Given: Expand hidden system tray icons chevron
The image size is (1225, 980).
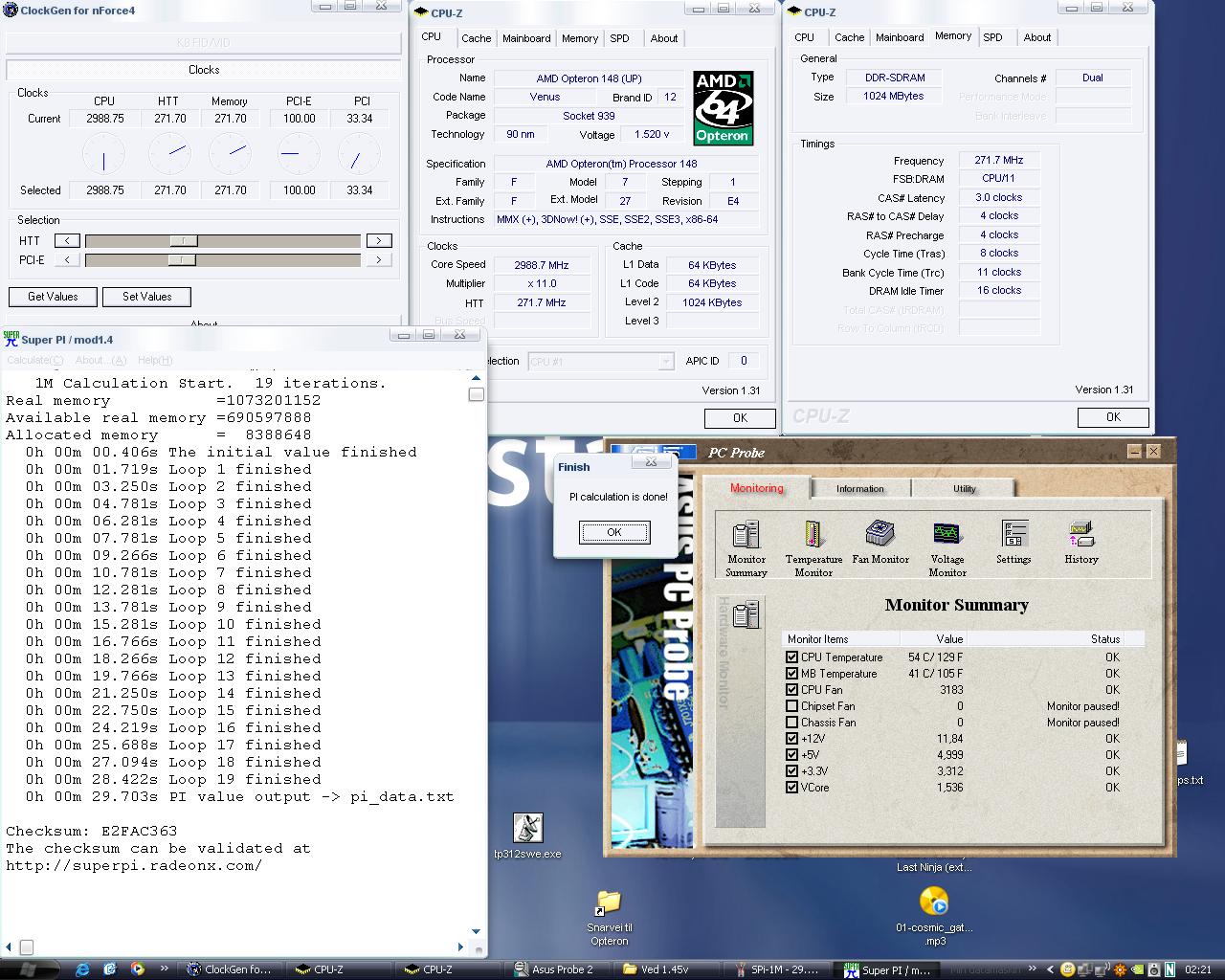Looking at the screenshot, I should (x=1050, y=969).
